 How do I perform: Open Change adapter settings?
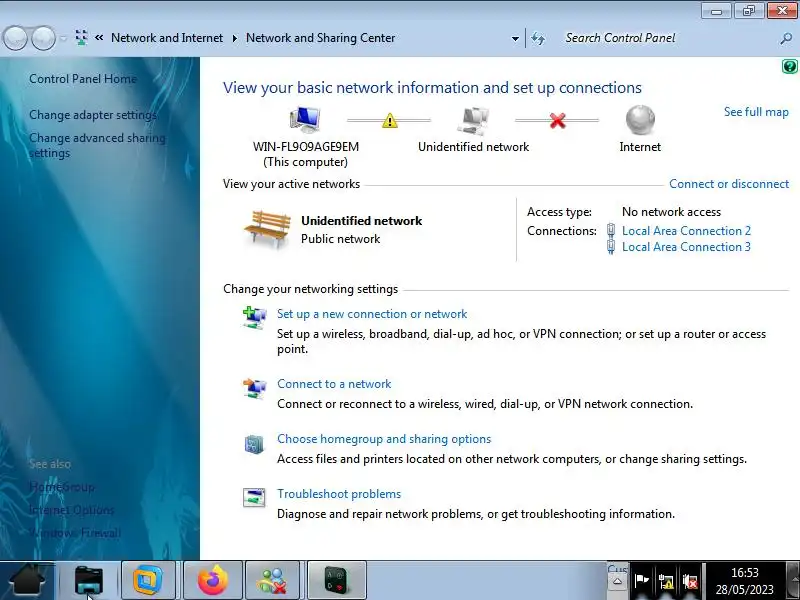92,115
